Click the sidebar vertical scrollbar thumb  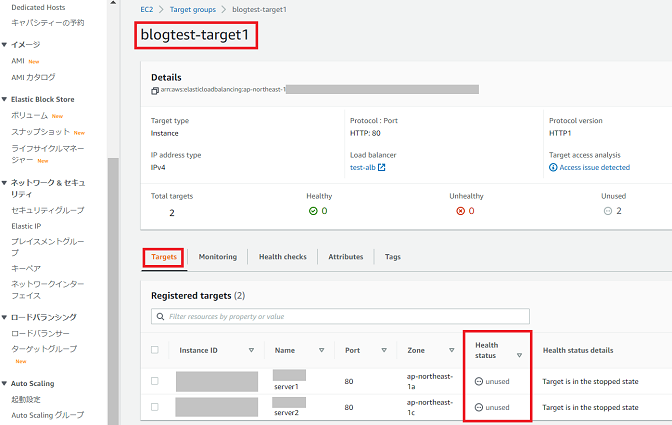pos(113,291)
